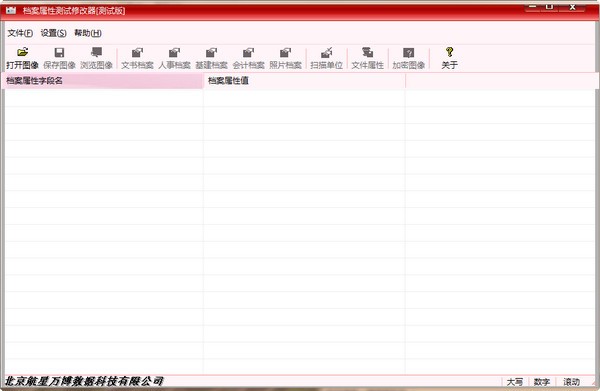The width and height of the screenshot is (600, 391).
Task: Open the 关于 about icon
Action: pos(450,52)
